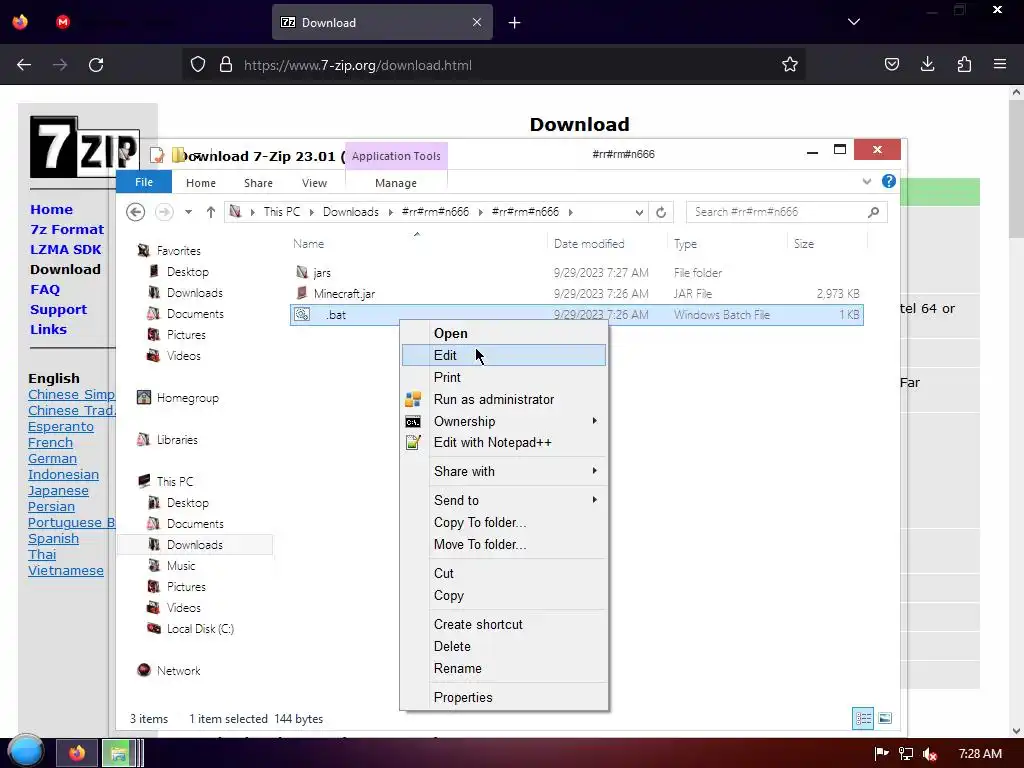Expand the Explorer ribbon chevron
This screenshot has width=1024, height=768.
pyautogui.click(x=867, y=182)
